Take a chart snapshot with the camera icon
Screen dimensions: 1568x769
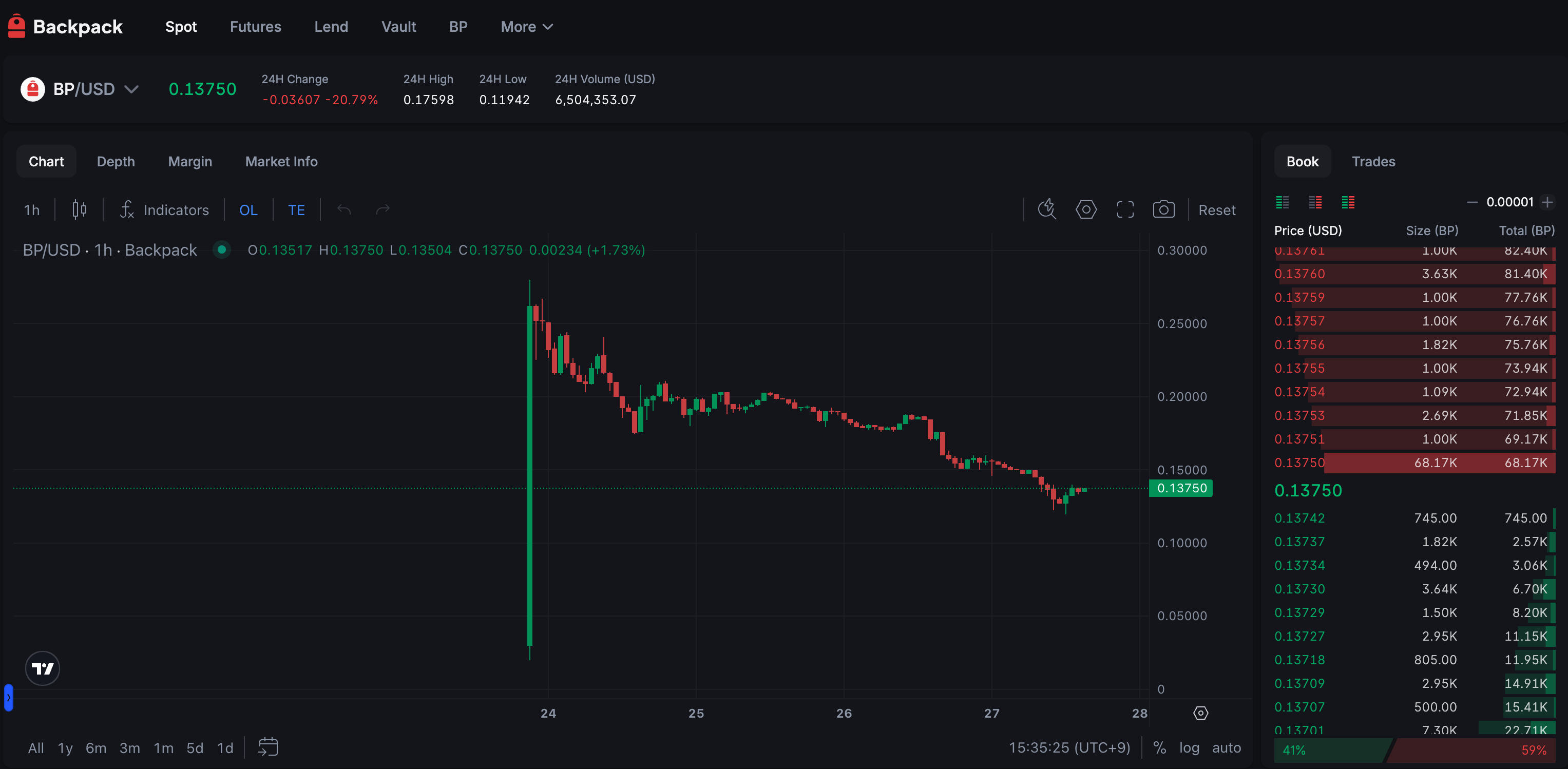coord(1163,209)
